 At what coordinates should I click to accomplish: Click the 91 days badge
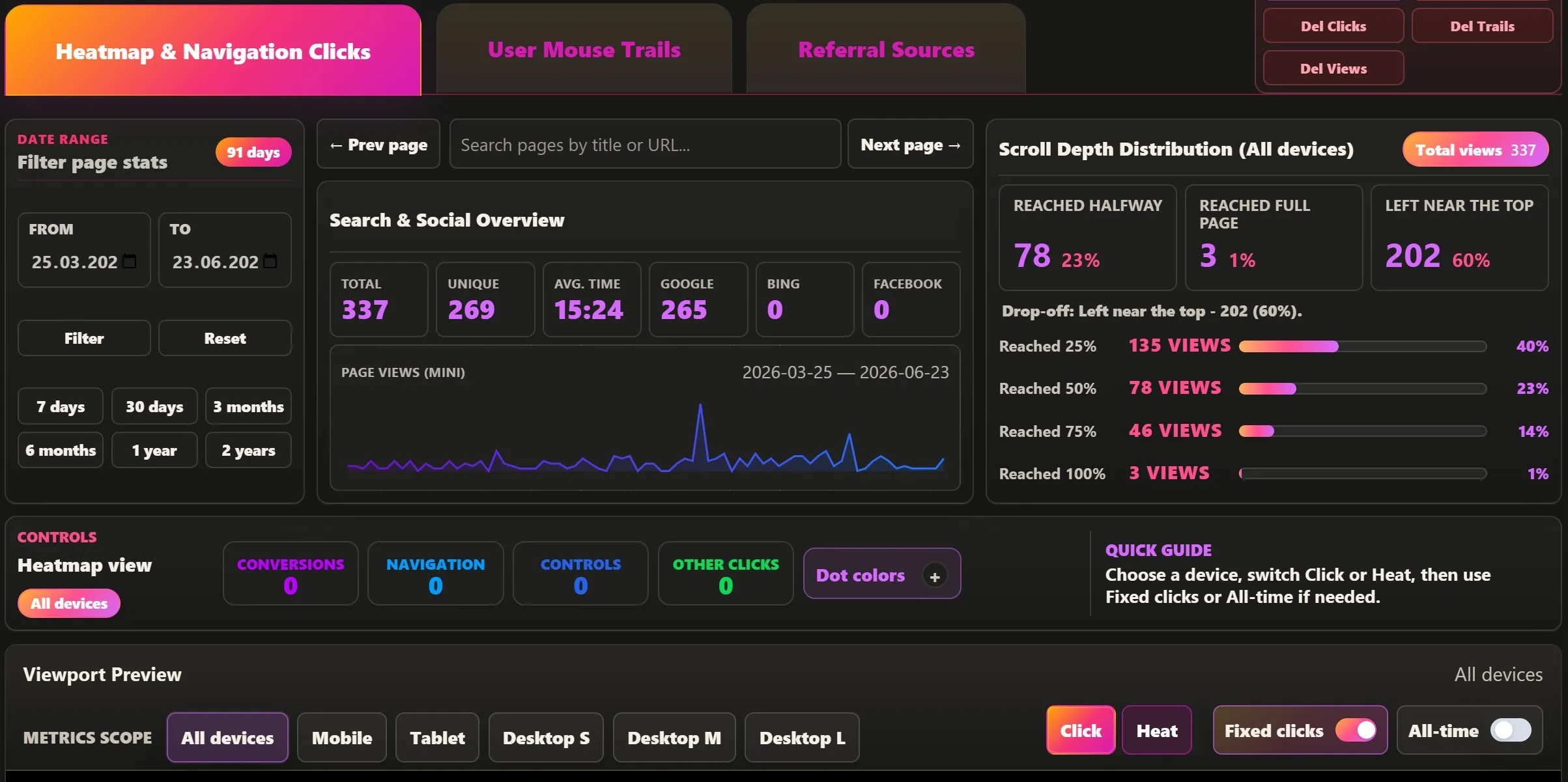[x=253, y=152]
